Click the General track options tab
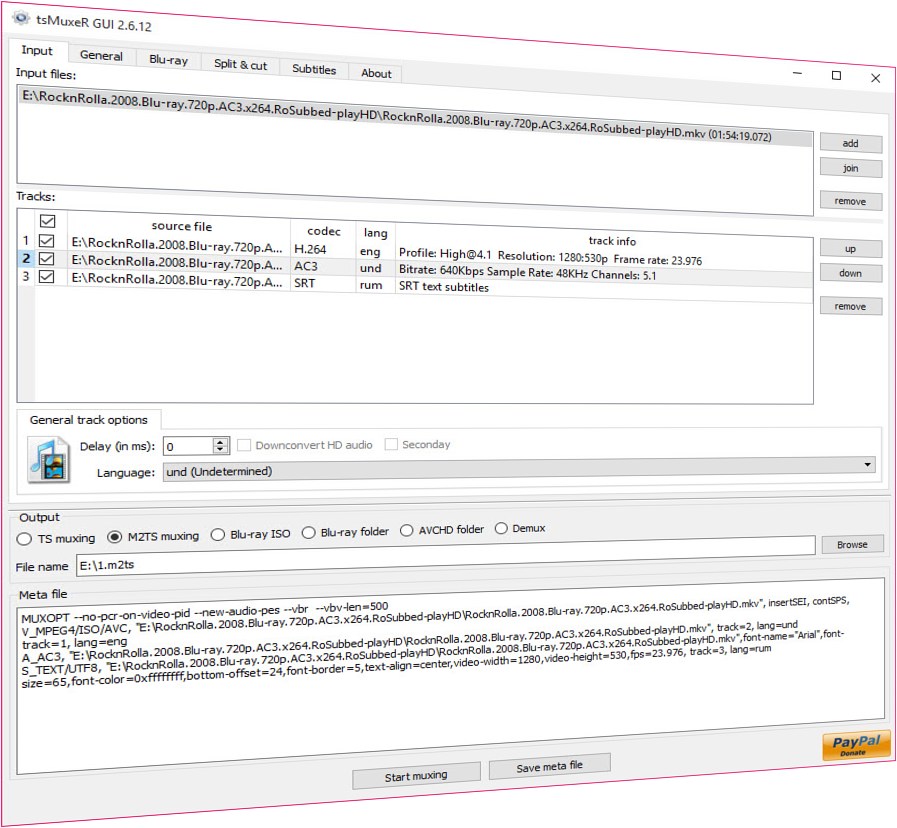 click(x=89, y=419)
